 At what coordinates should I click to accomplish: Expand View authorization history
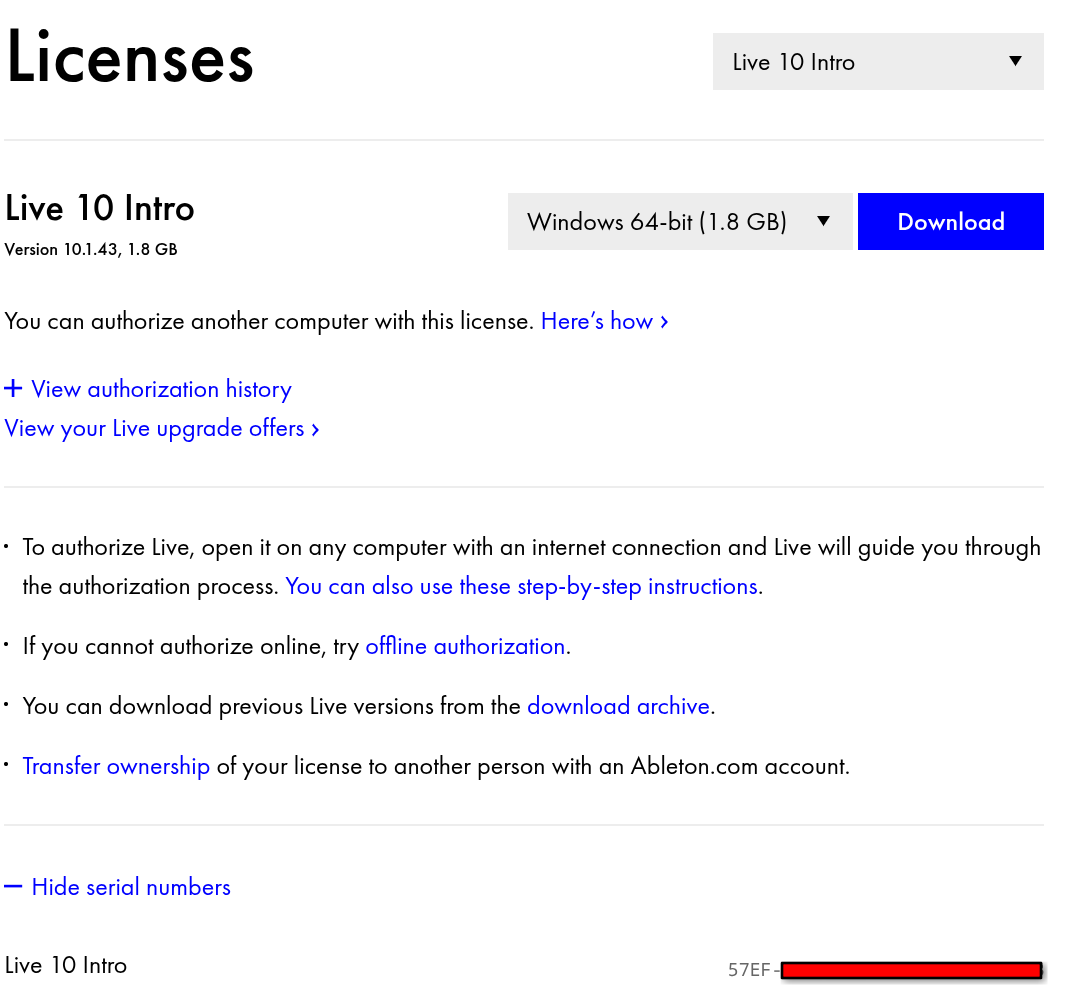[148, 389]
